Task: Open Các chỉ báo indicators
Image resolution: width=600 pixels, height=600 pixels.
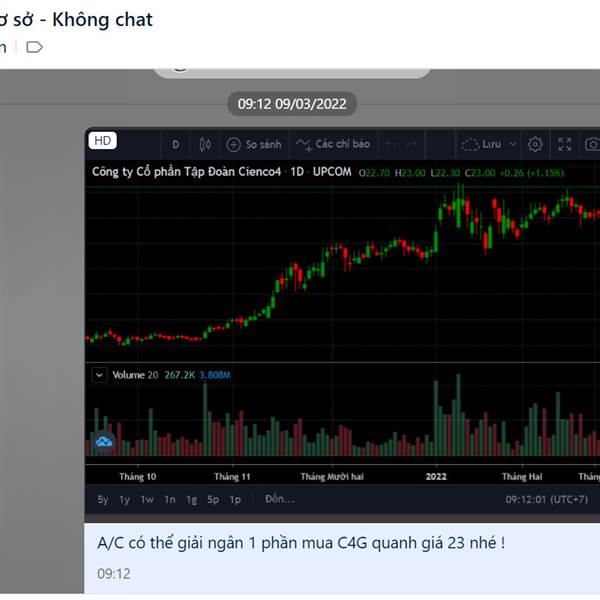Action: [x=334, y=144]
